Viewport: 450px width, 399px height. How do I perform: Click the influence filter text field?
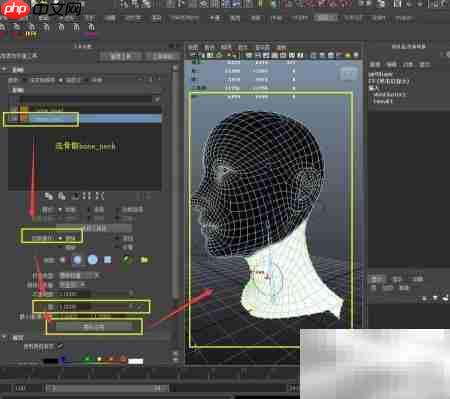[86, 99]
